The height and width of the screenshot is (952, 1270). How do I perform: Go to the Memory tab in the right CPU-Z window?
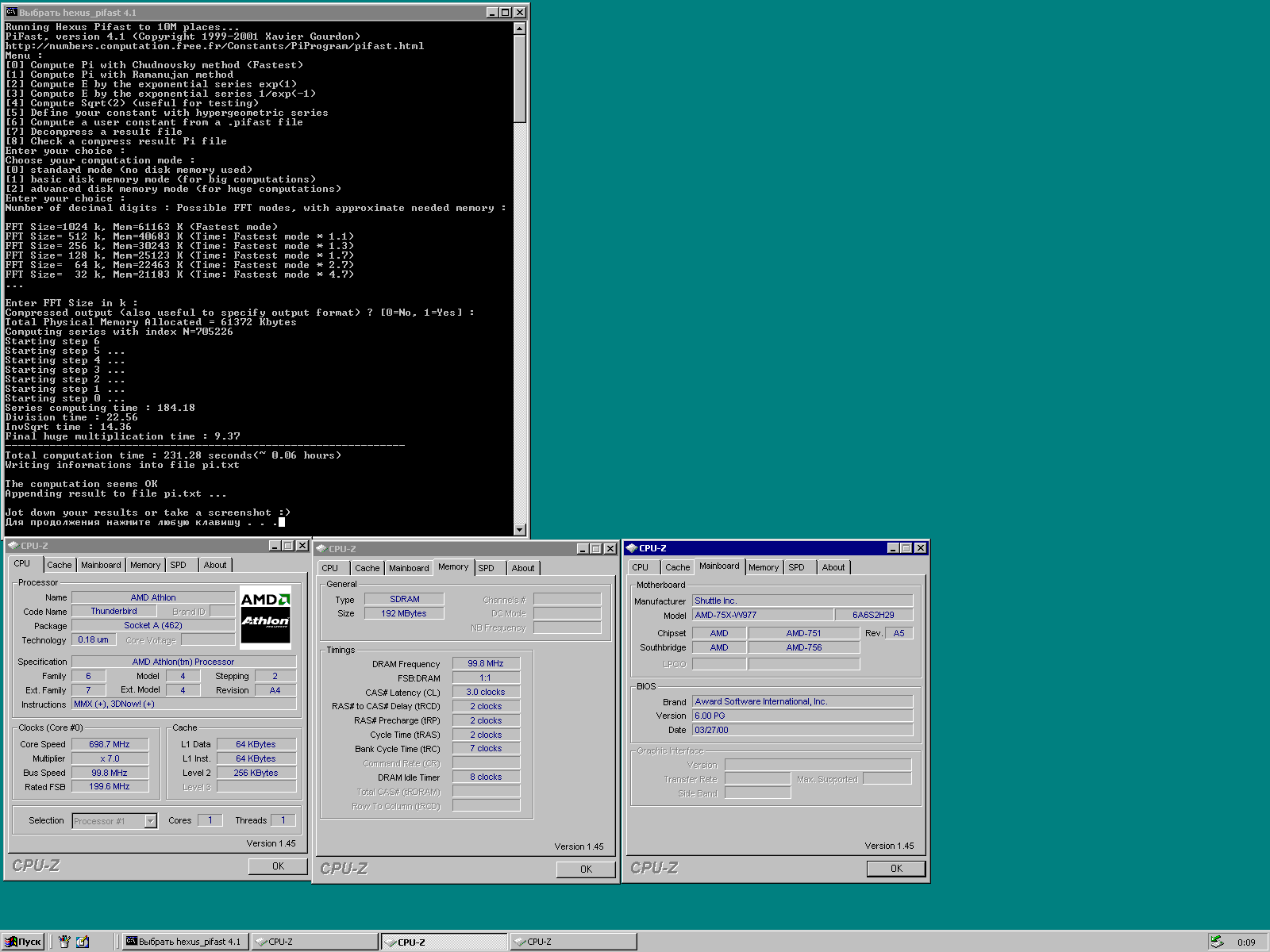(x=764, y=567)
